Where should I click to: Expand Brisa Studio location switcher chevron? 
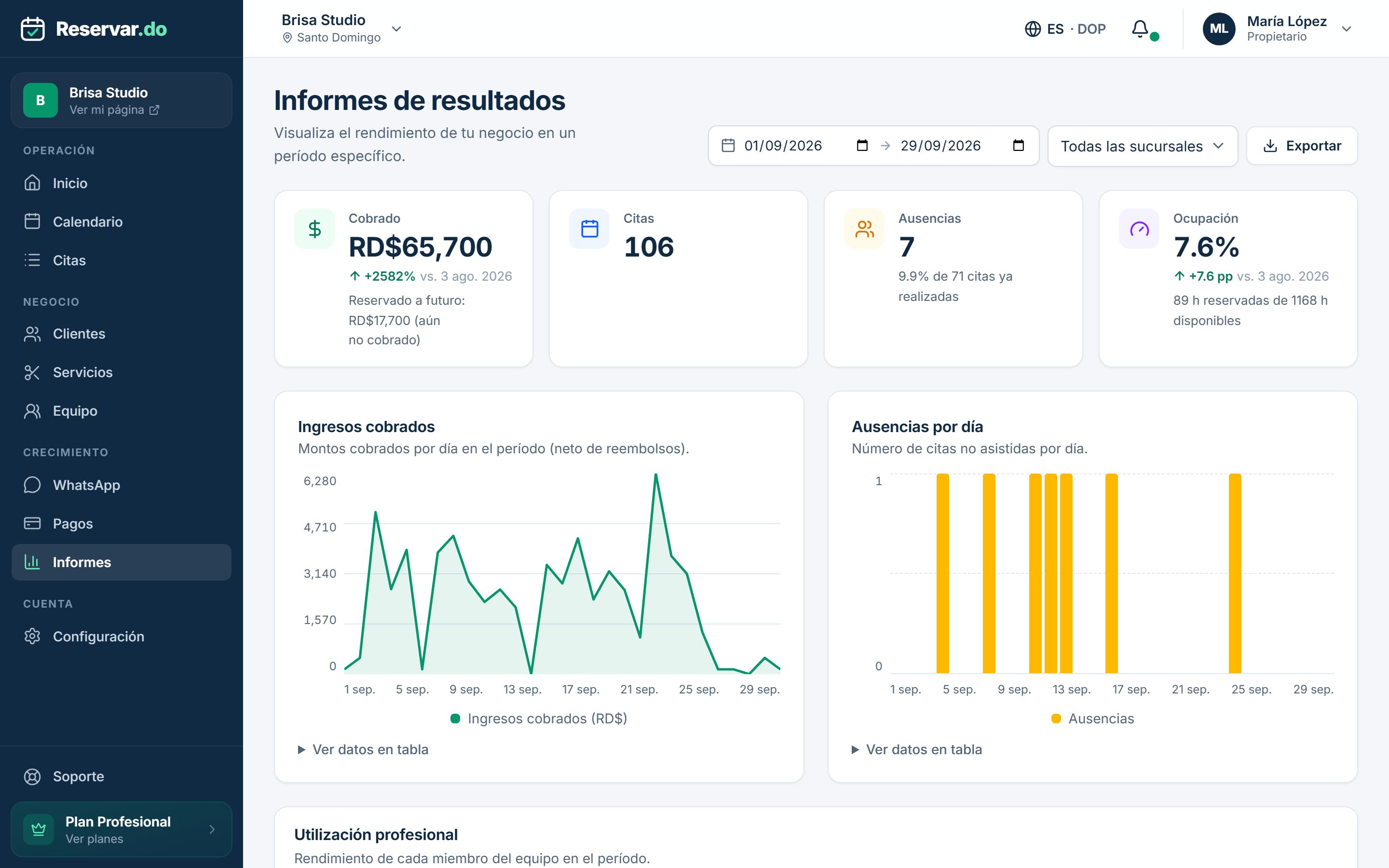[396, 29]
